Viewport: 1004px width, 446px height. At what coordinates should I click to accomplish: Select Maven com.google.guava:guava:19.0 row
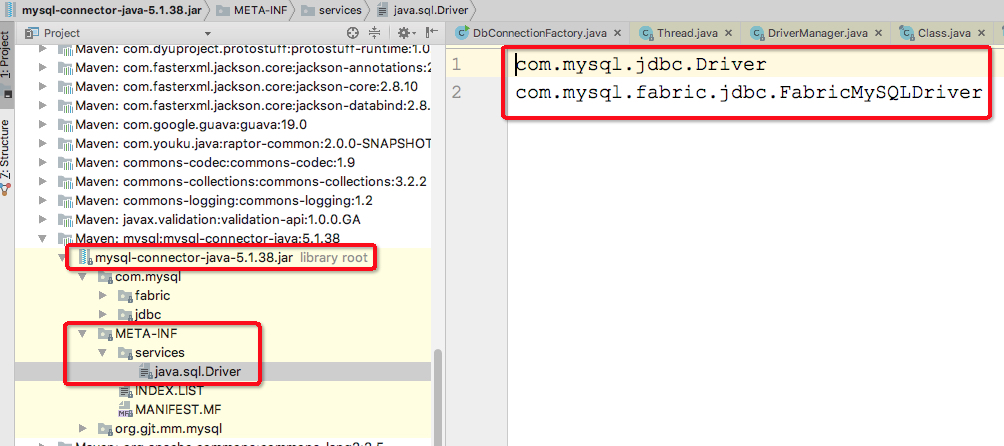click(x=223, y=124)
